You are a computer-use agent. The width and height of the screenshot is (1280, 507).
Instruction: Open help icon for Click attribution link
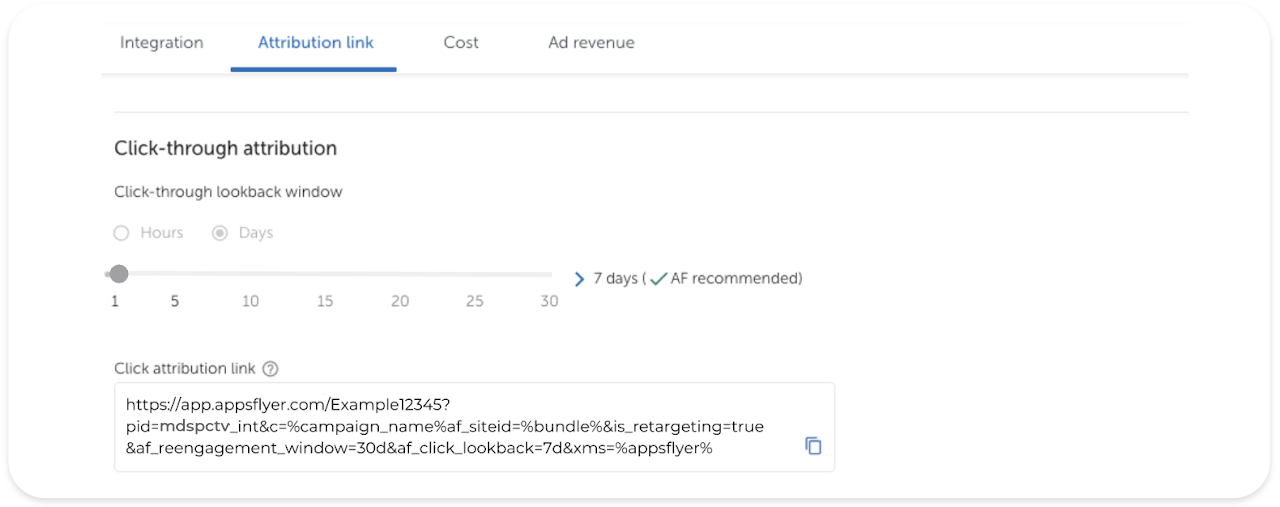tap(270, 369)
